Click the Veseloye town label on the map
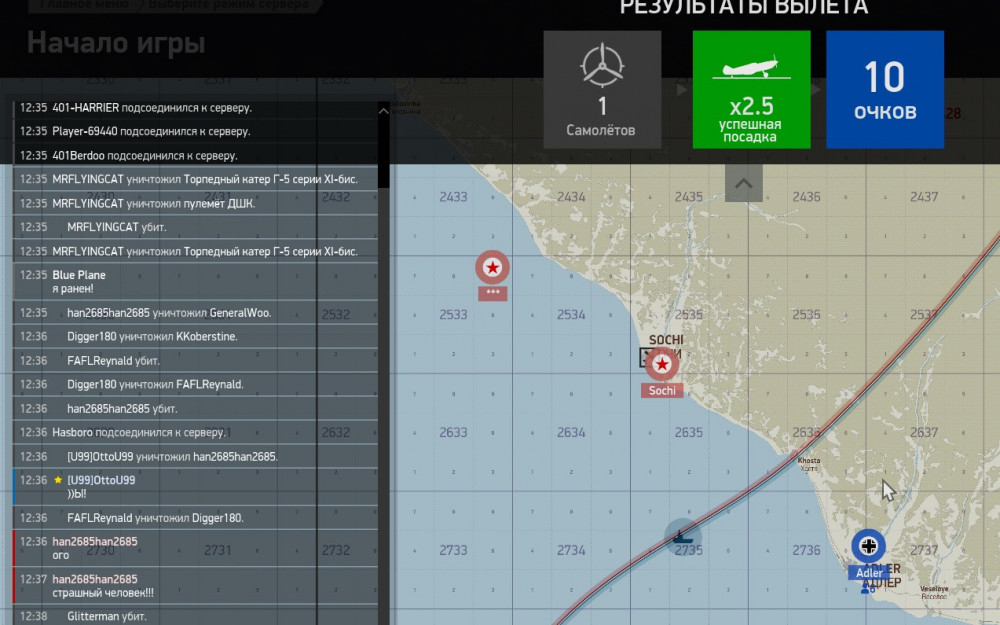Image resolution: width=1000 pixels, height=625 pixels. click(x=934, y=589)
